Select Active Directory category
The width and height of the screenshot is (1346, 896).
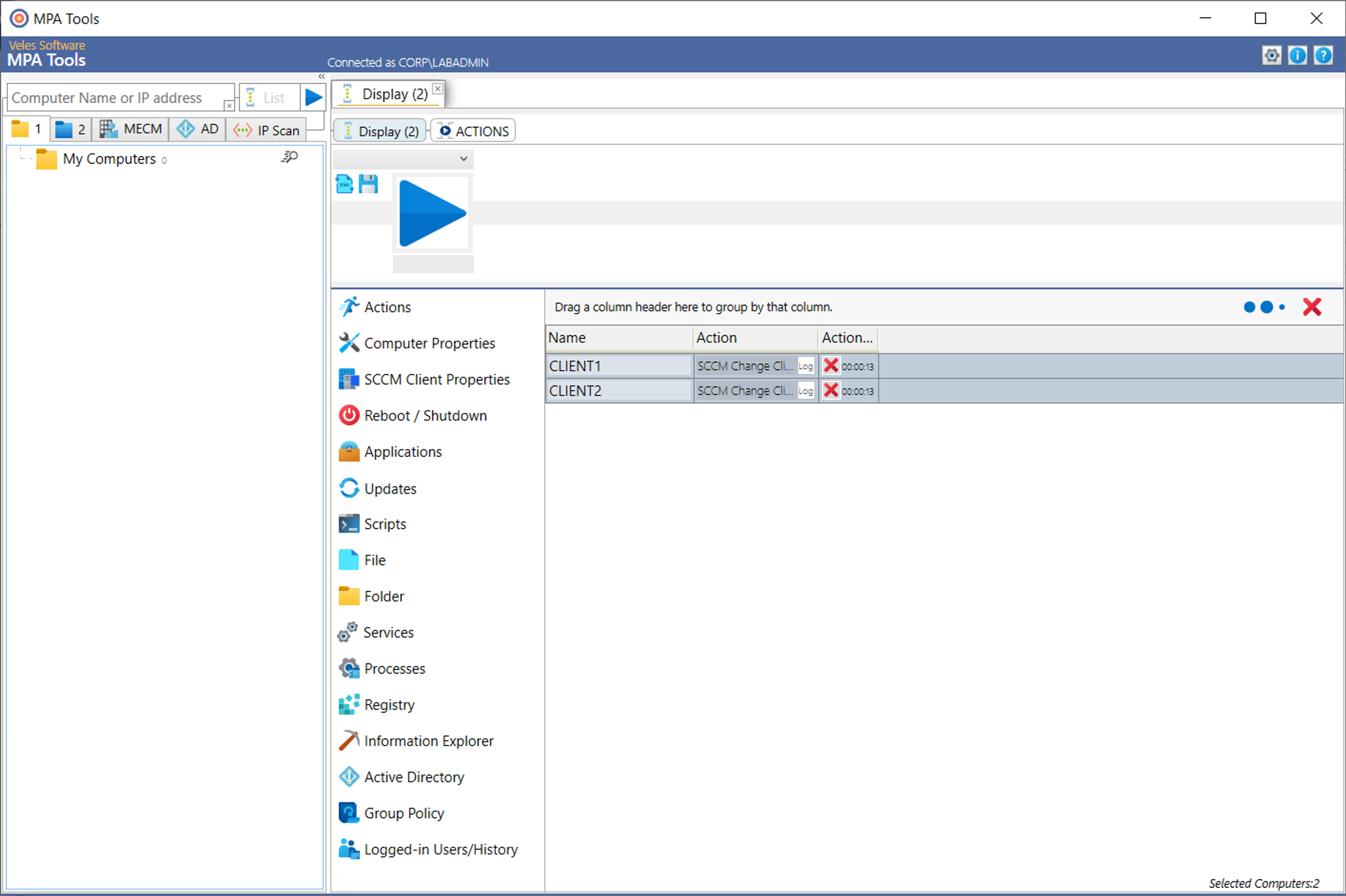pyautogui.click(x=401, y=777)
